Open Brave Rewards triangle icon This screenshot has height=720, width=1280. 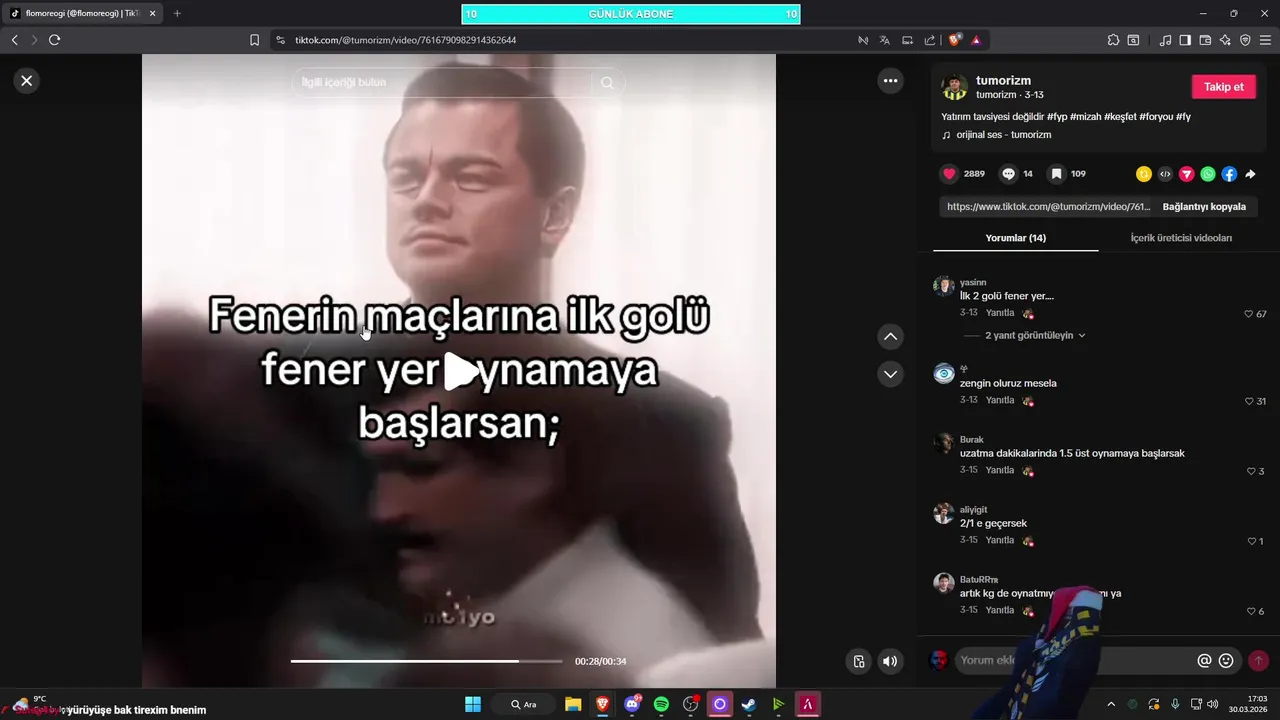click(976, 40)
